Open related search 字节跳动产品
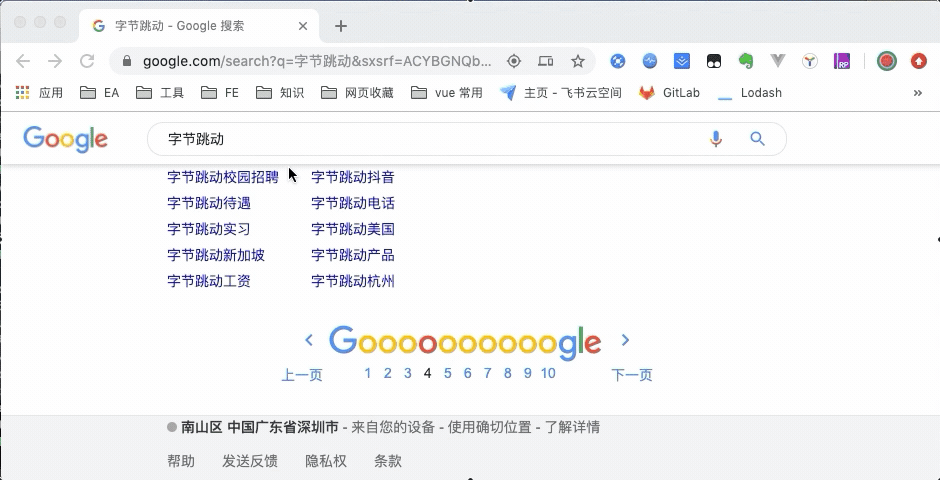This screenshot has width=940, height=480. pyautogui.click(x=352, y=255)
